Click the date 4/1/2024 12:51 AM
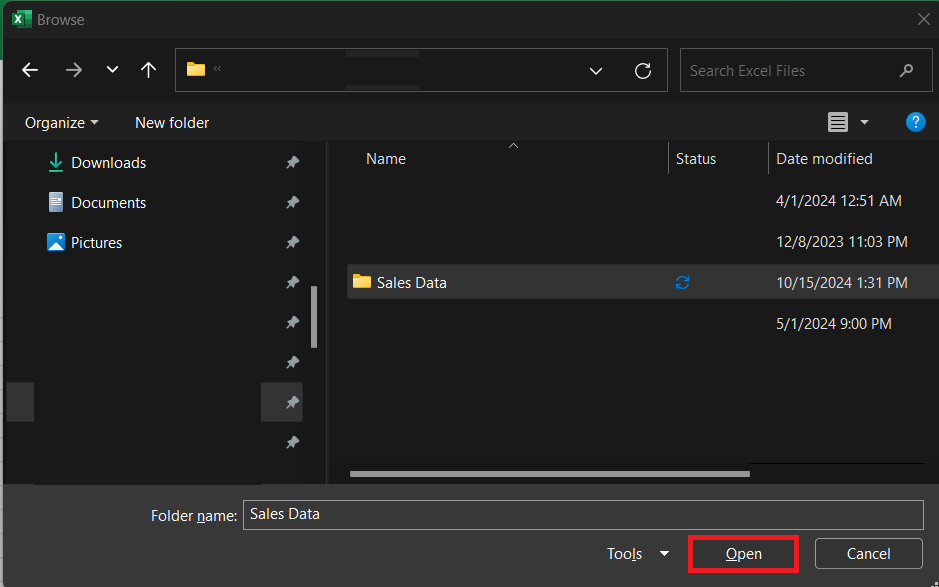This screenshot has height=587, width=939. [838, 201]
